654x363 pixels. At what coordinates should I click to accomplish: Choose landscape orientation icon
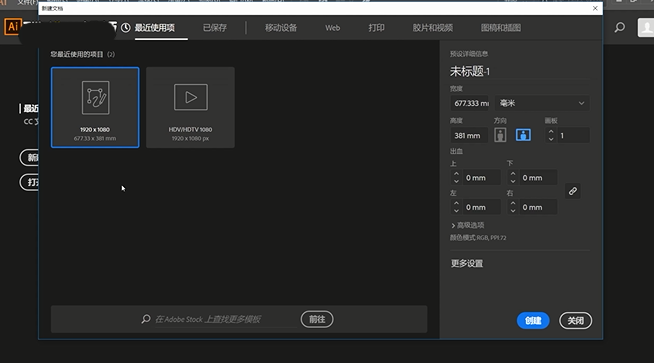pos(523,135)
